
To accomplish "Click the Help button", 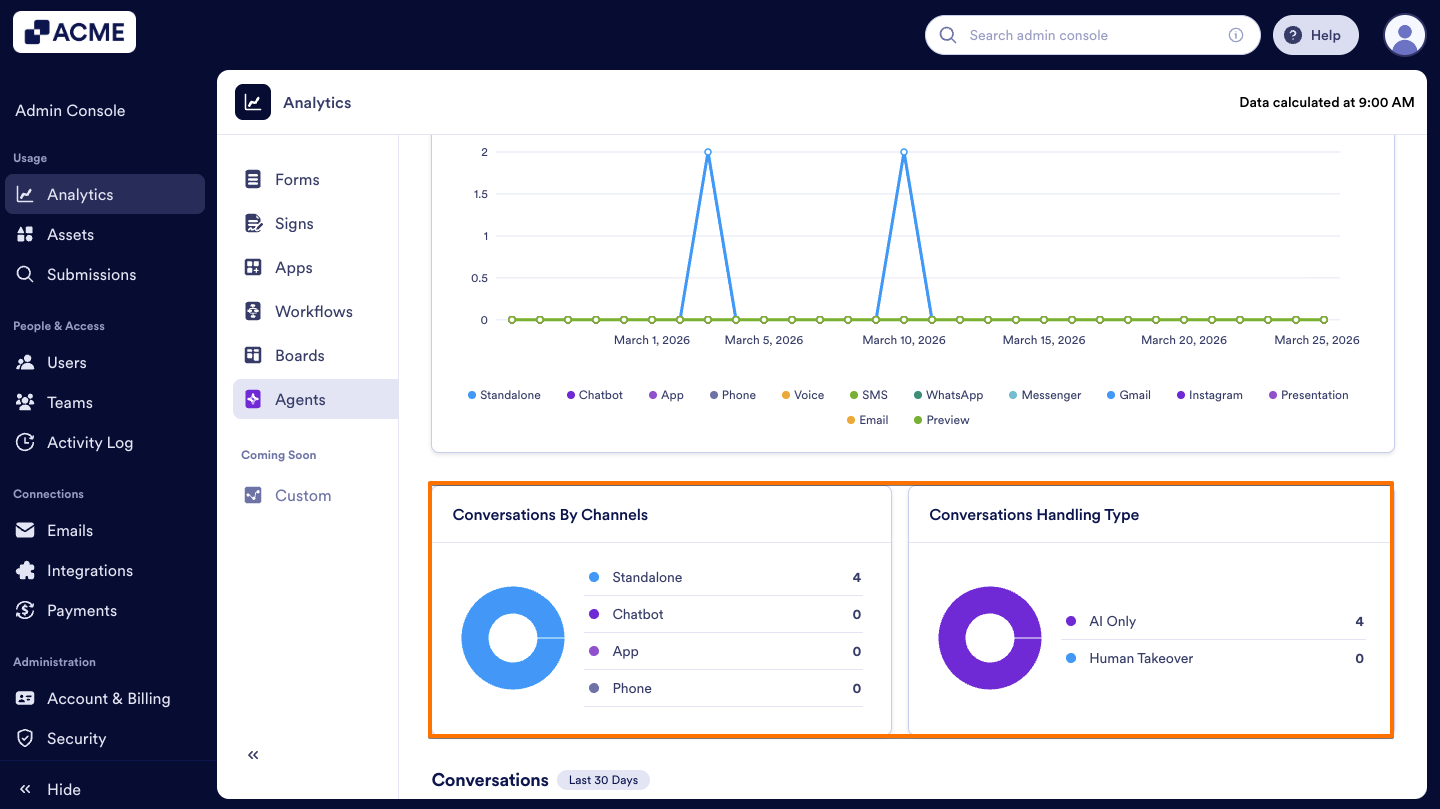I will point(1315,34).
